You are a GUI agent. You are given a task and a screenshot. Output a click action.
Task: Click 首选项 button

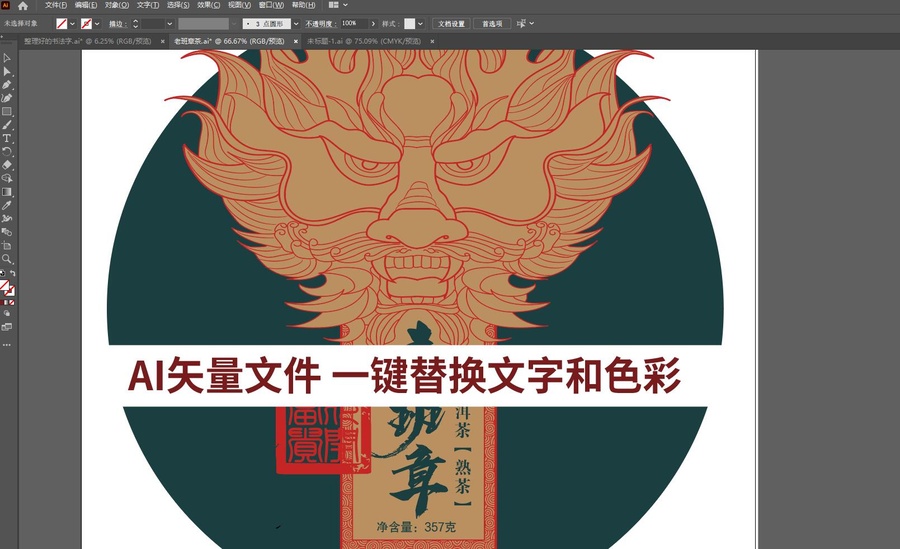[x=492, y=24]
